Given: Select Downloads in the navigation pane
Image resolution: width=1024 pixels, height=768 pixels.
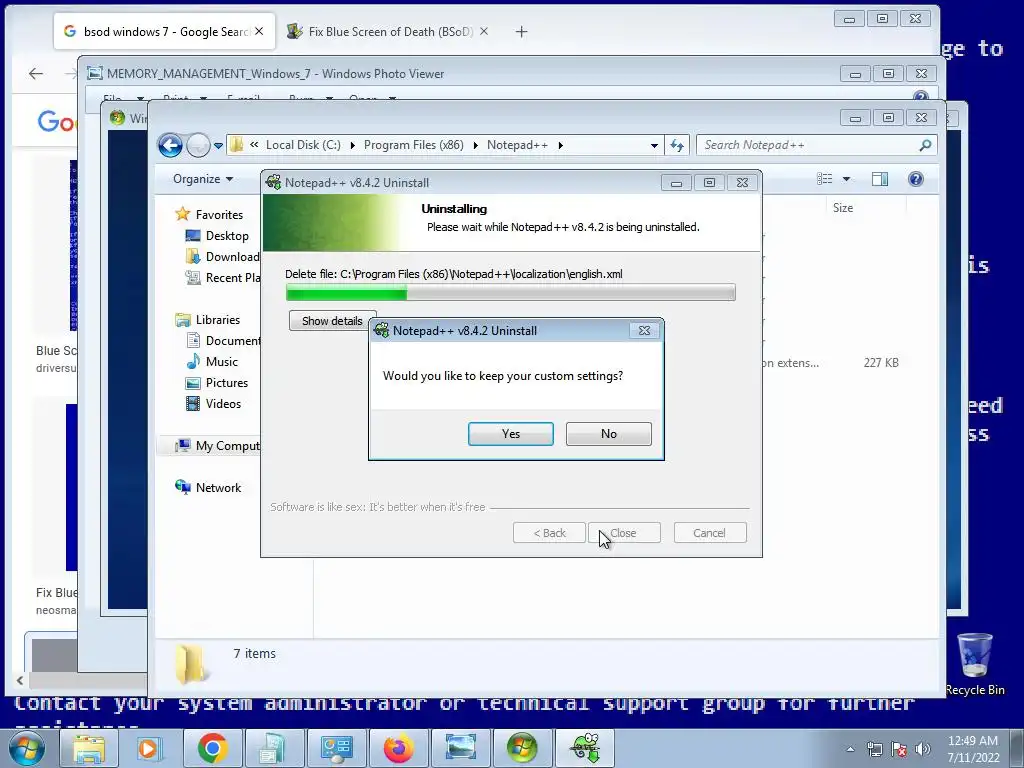Looking at the screenshot, I should [x=223, y=257].
